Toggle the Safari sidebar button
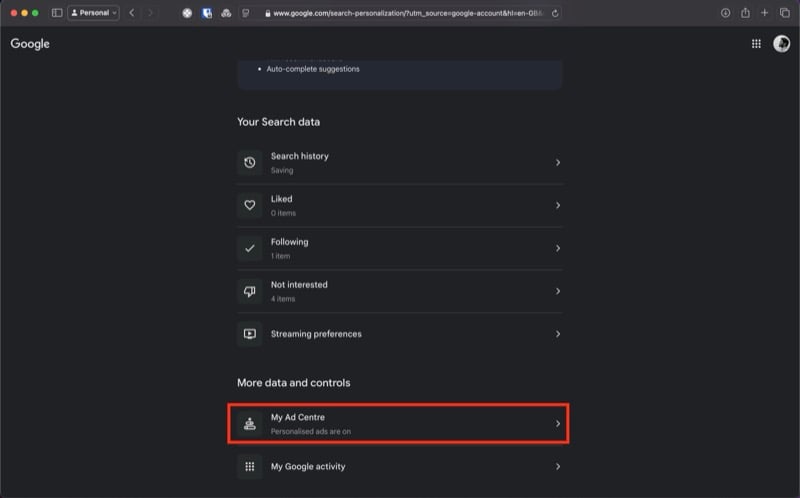800x498 pixels. [57, 13]
